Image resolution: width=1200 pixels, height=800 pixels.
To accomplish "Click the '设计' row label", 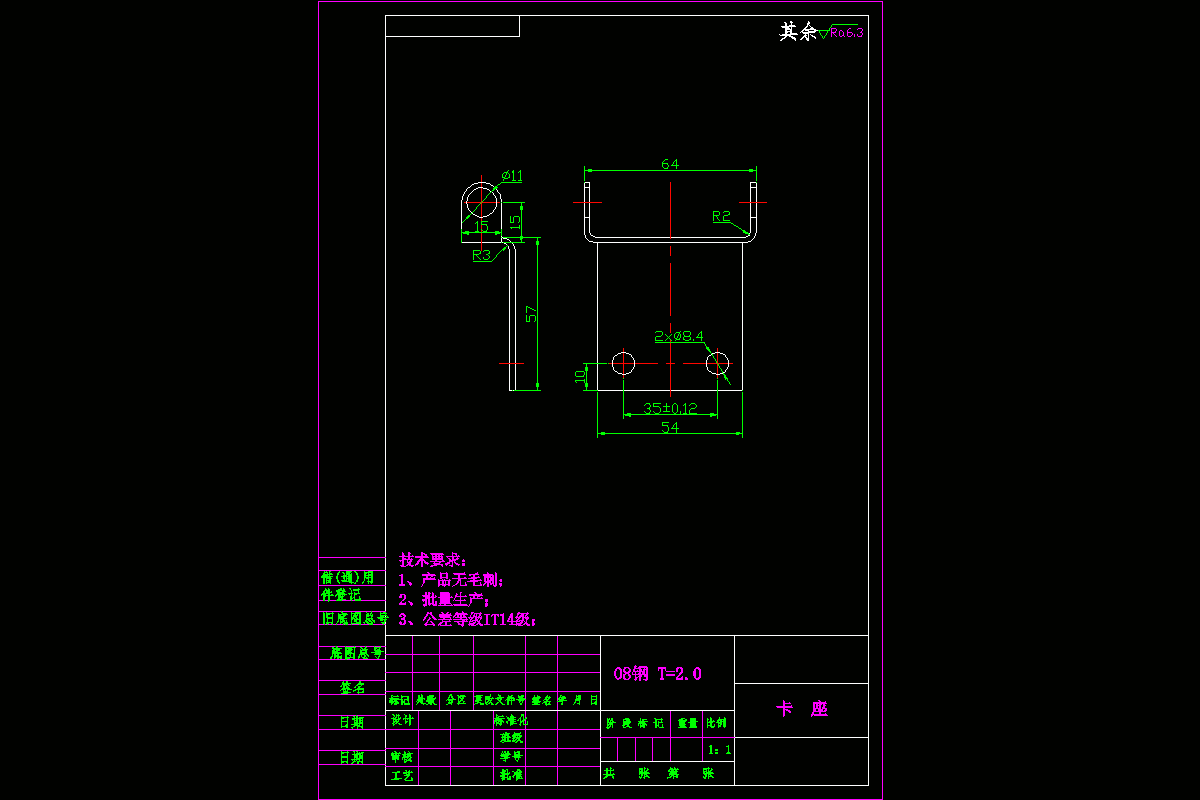I will click(x=402, y=720).
